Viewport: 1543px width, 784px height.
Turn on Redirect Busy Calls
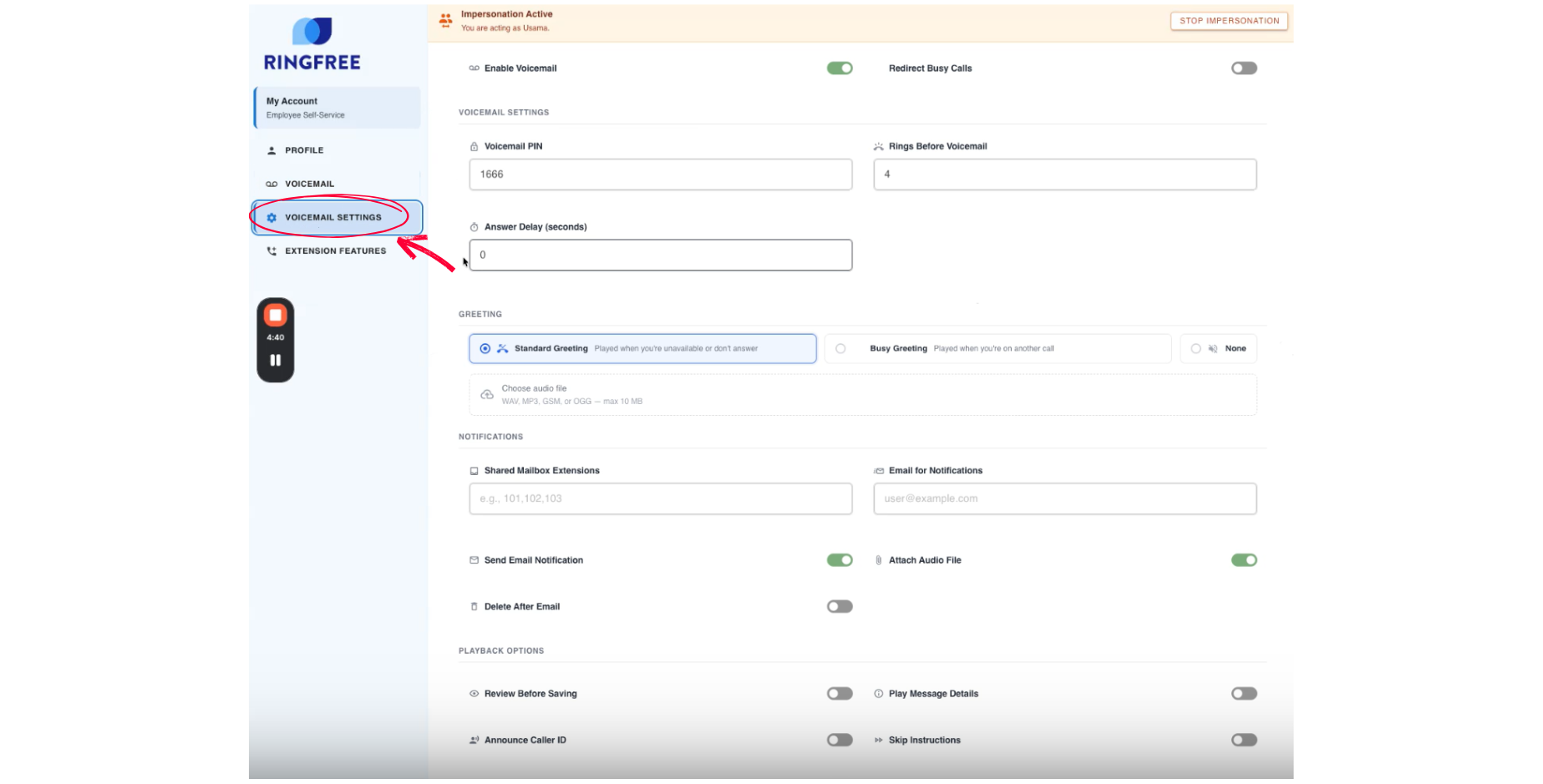point(1243,68)
